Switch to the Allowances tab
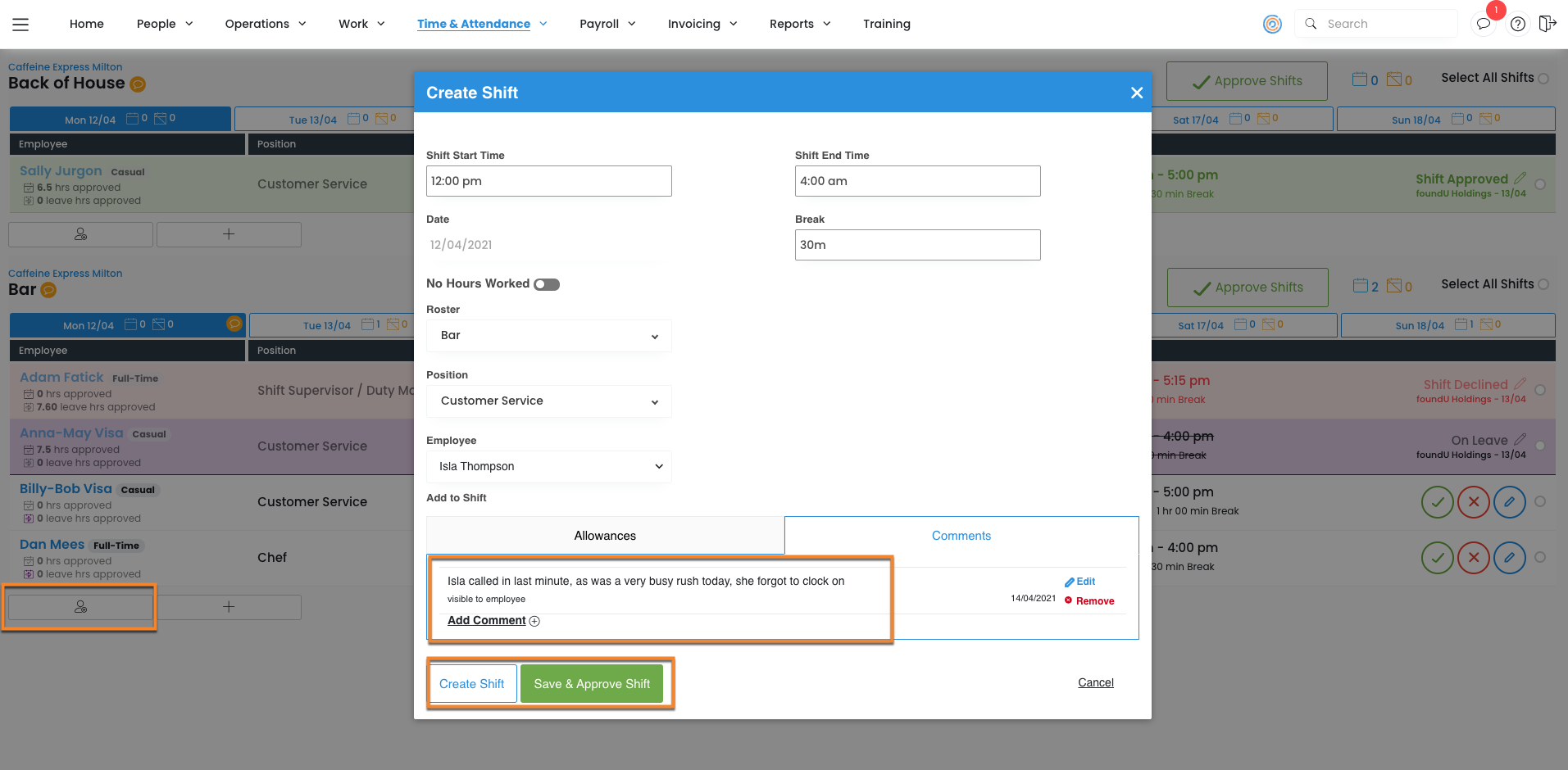 click(x=605, y=536)
